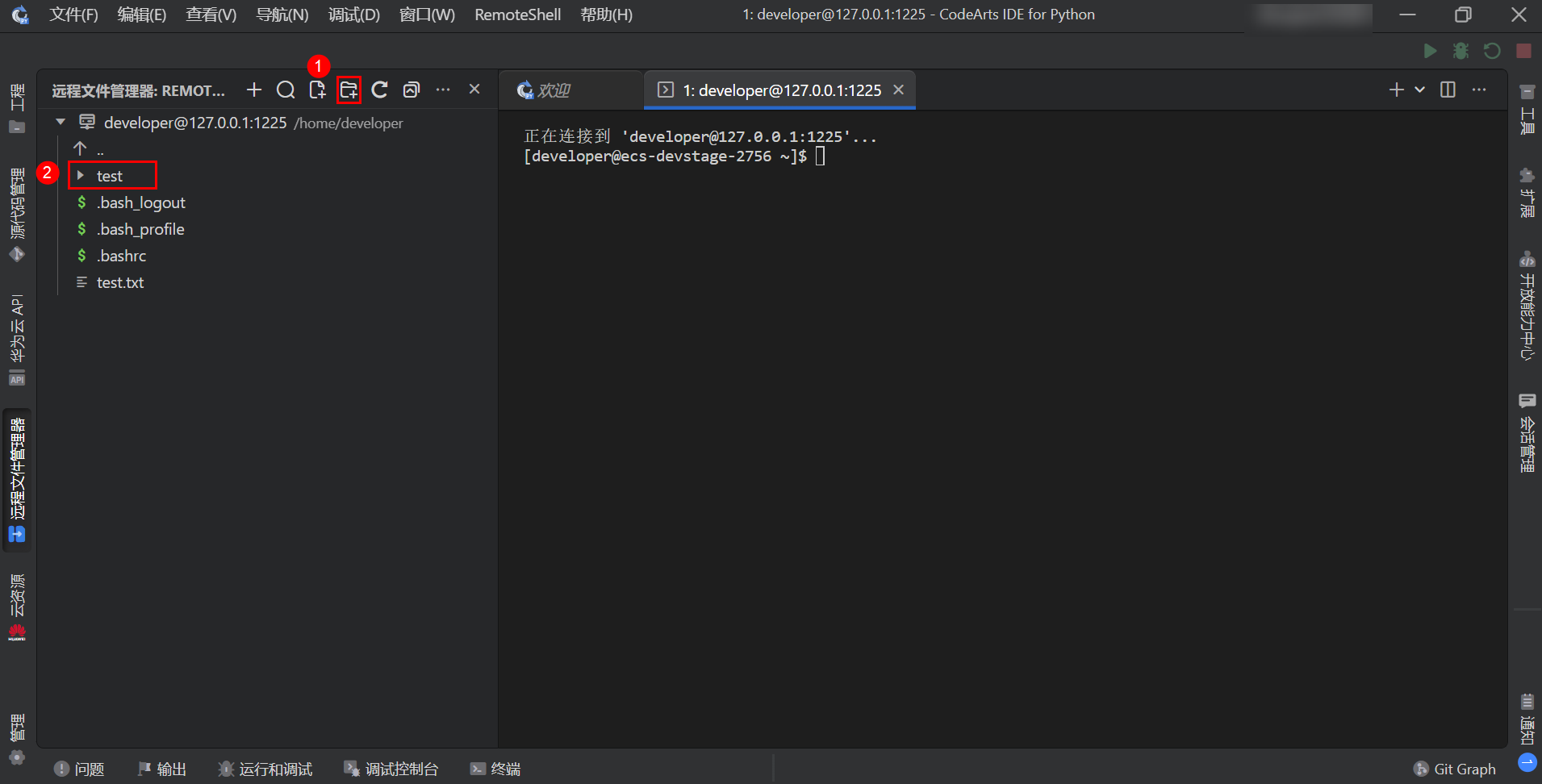The height and width of the screenshot is (784, 1542).
Task: Open search in remote file manager
Action: pos(286,90)
